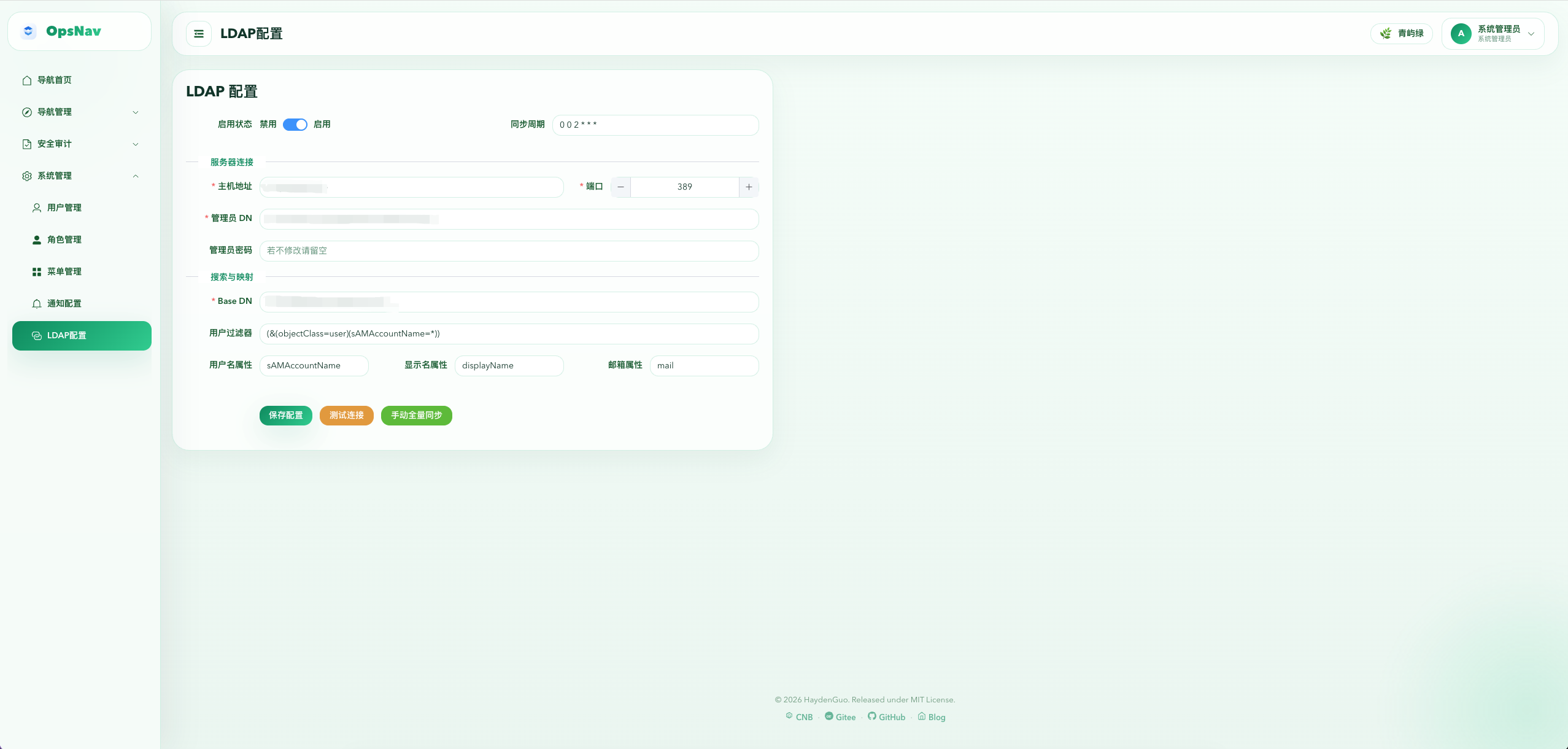1568x749 pixels.
Task: Click the bell icon 通知配置
Action: point(37,304)
